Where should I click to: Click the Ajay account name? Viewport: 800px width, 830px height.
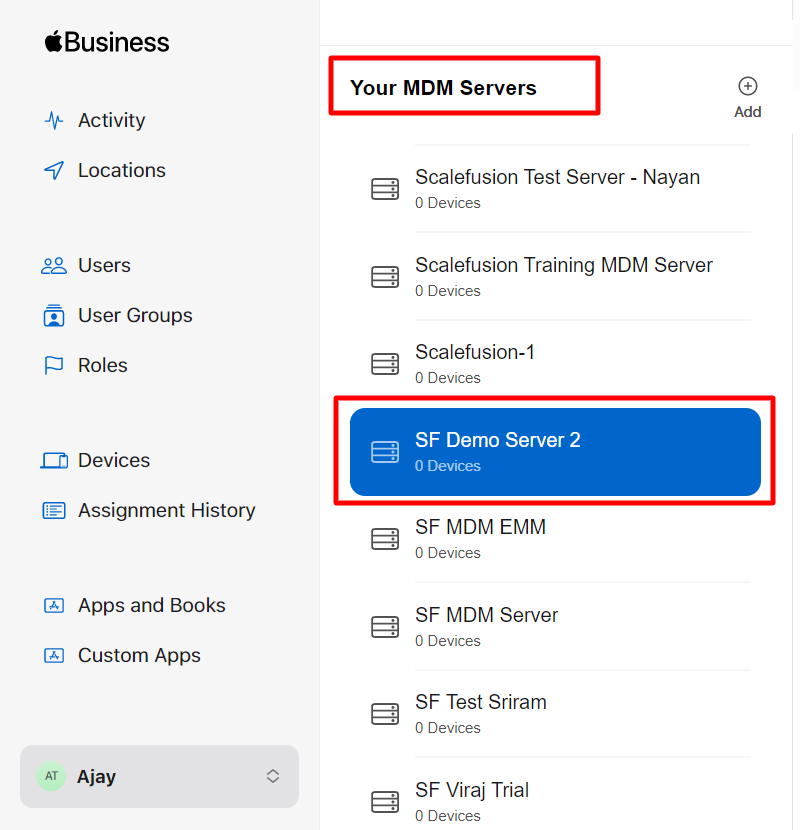click(x=96, y=777)
